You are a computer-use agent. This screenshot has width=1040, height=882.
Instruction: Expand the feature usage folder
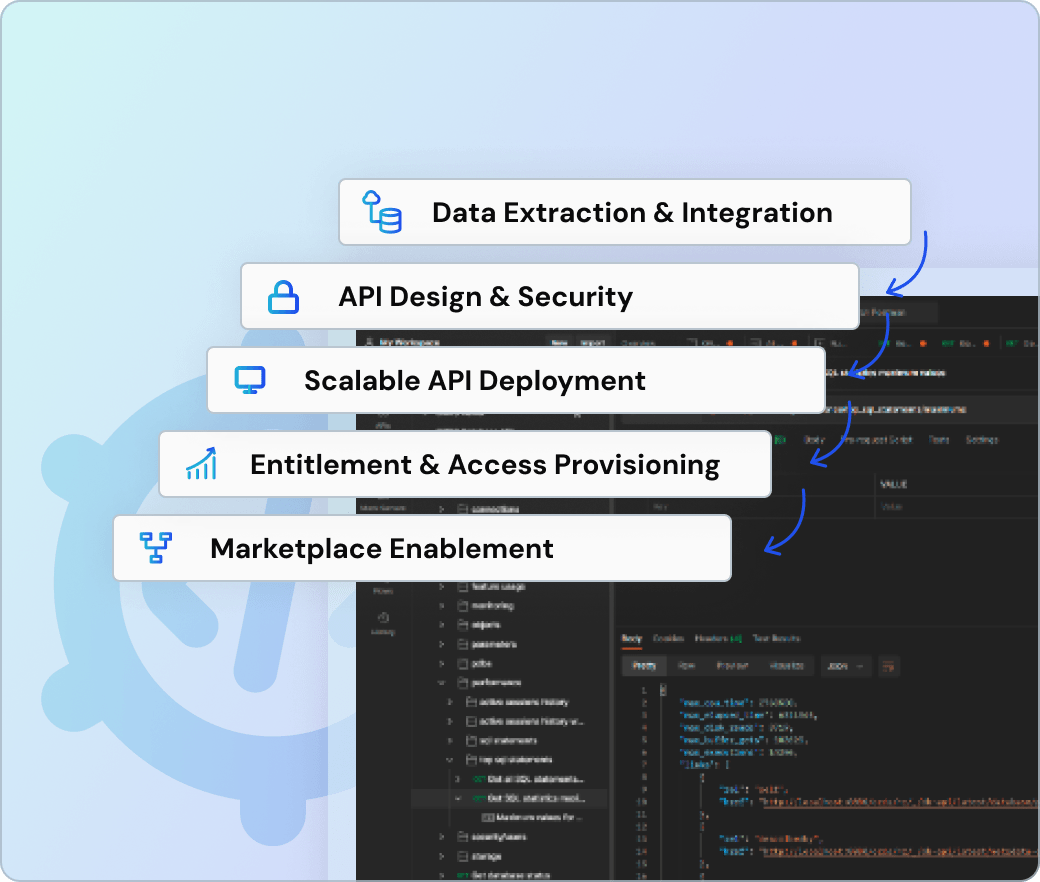coord(441,586)
